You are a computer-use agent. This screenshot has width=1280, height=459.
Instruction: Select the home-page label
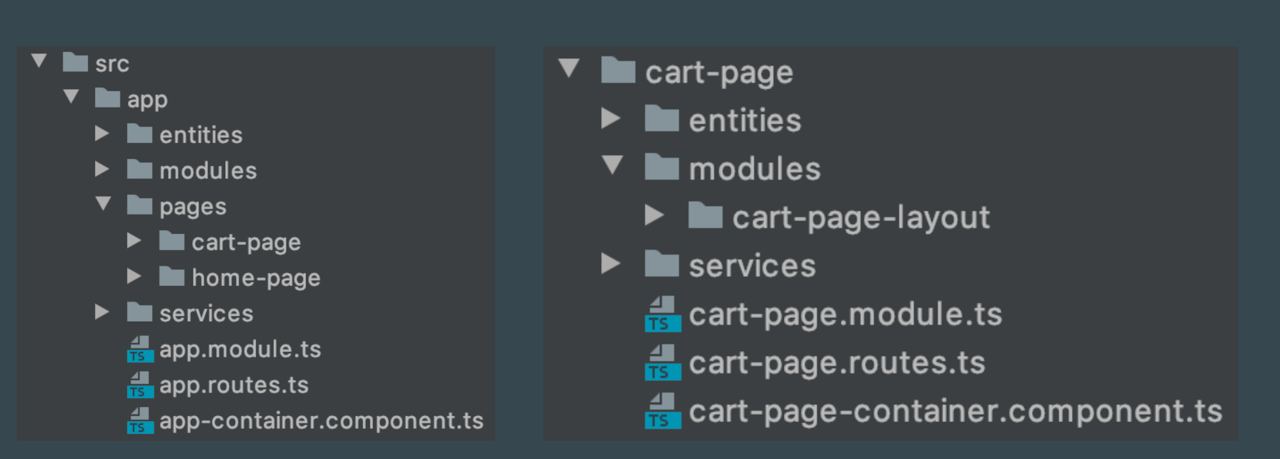coord(256,278)
